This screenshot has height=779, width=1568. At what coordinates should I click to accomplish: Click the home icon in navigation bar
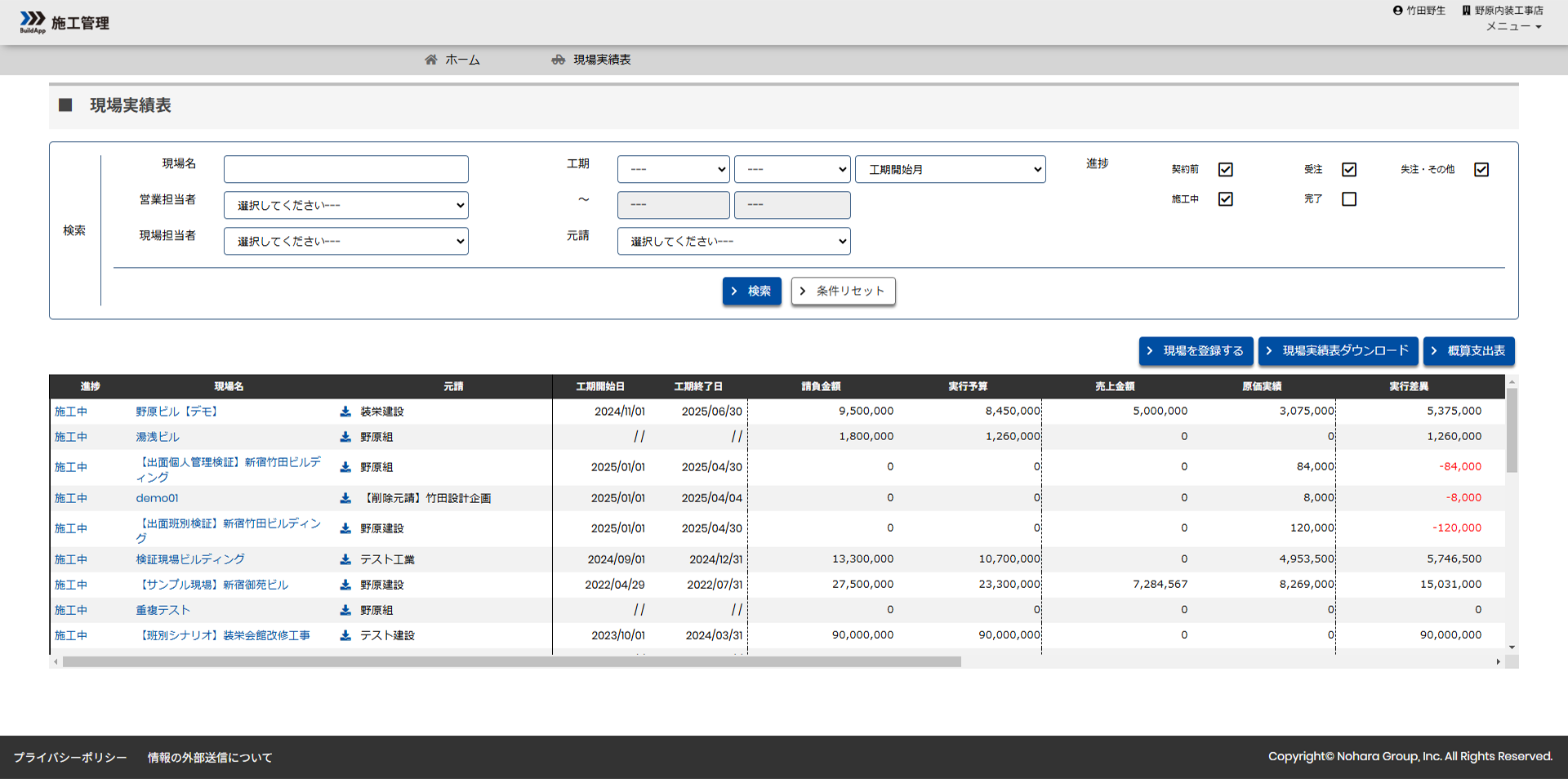tap(431, 60)
